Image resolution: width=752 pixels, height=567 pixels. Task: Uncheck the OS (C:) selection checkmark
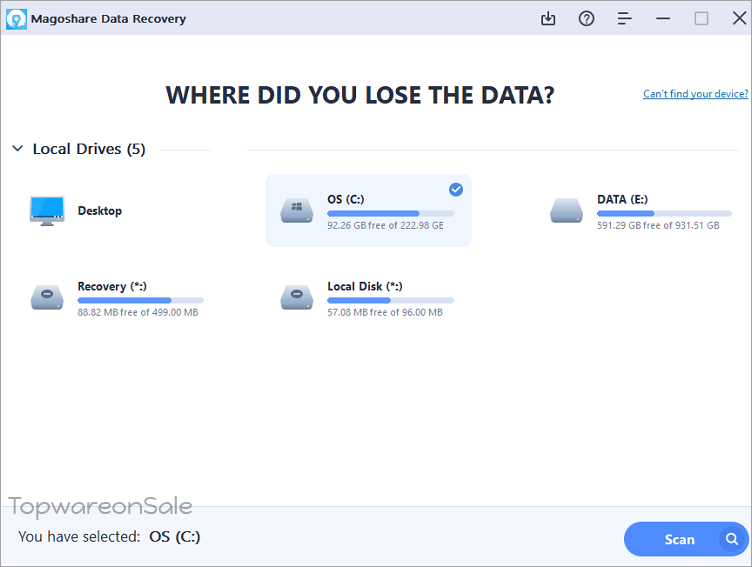click(456, 190)
